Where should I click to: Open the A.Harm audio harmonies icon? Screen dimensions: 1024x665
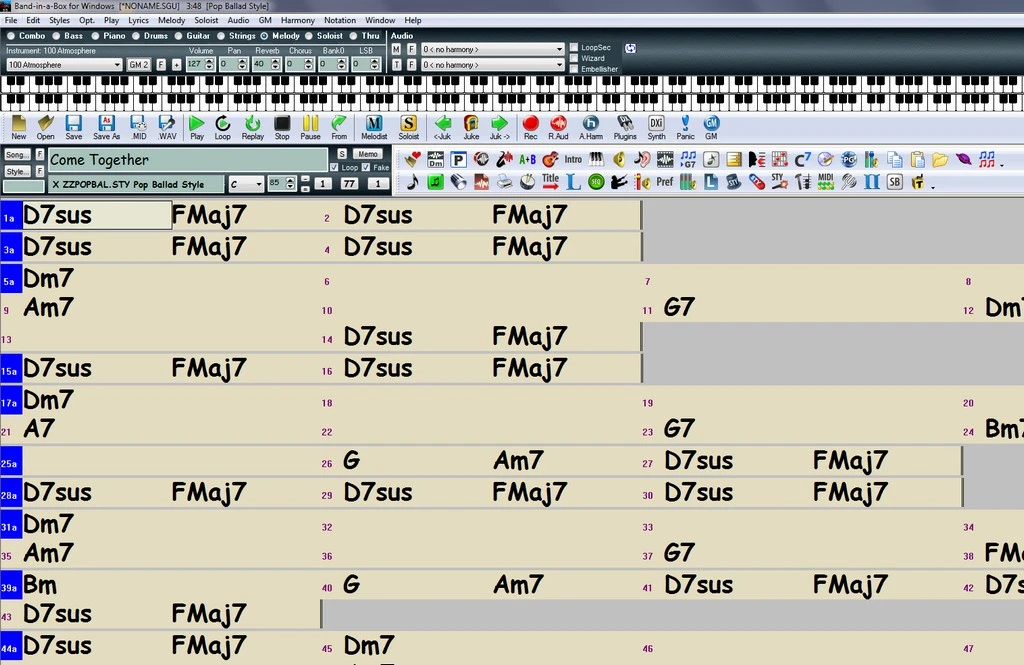pyautogui.click(x=591, y=127)
